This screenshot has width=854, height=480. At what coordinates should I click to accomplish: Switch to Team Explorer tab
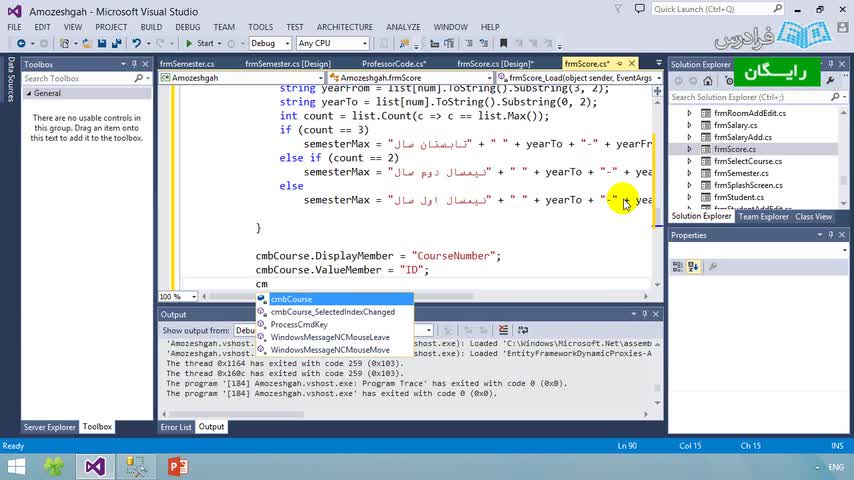(764, 217)
